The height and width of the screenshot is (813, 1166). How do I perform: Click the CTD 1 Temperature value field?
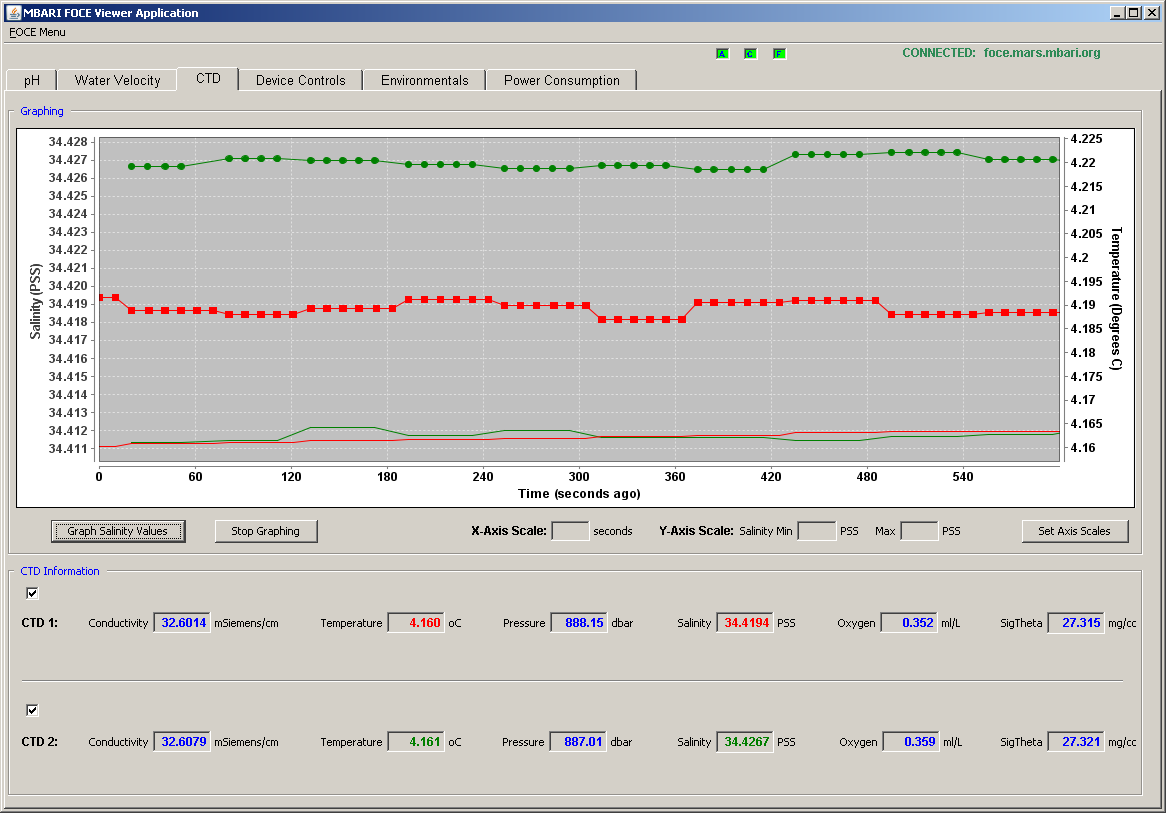click(416, 623)
